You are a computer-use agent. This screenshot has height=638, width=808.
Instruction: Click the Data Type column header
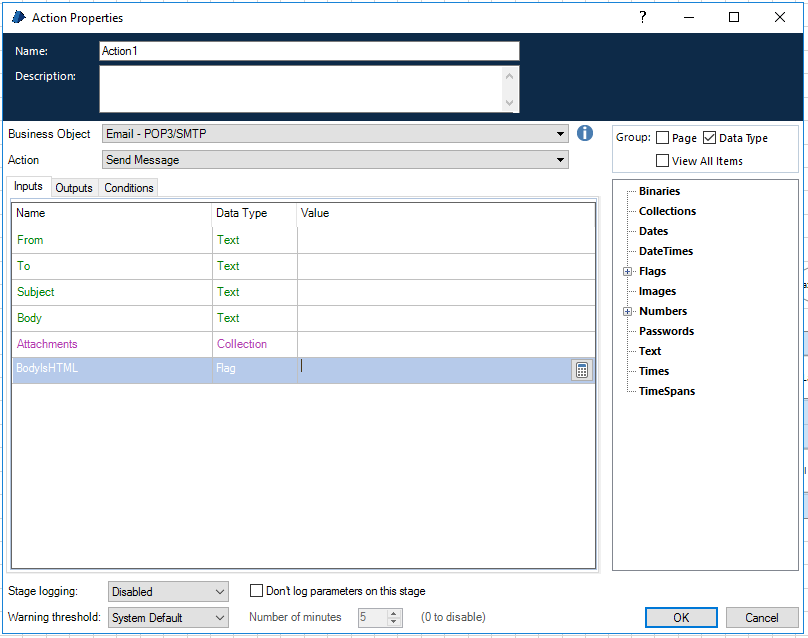[255, 213]
